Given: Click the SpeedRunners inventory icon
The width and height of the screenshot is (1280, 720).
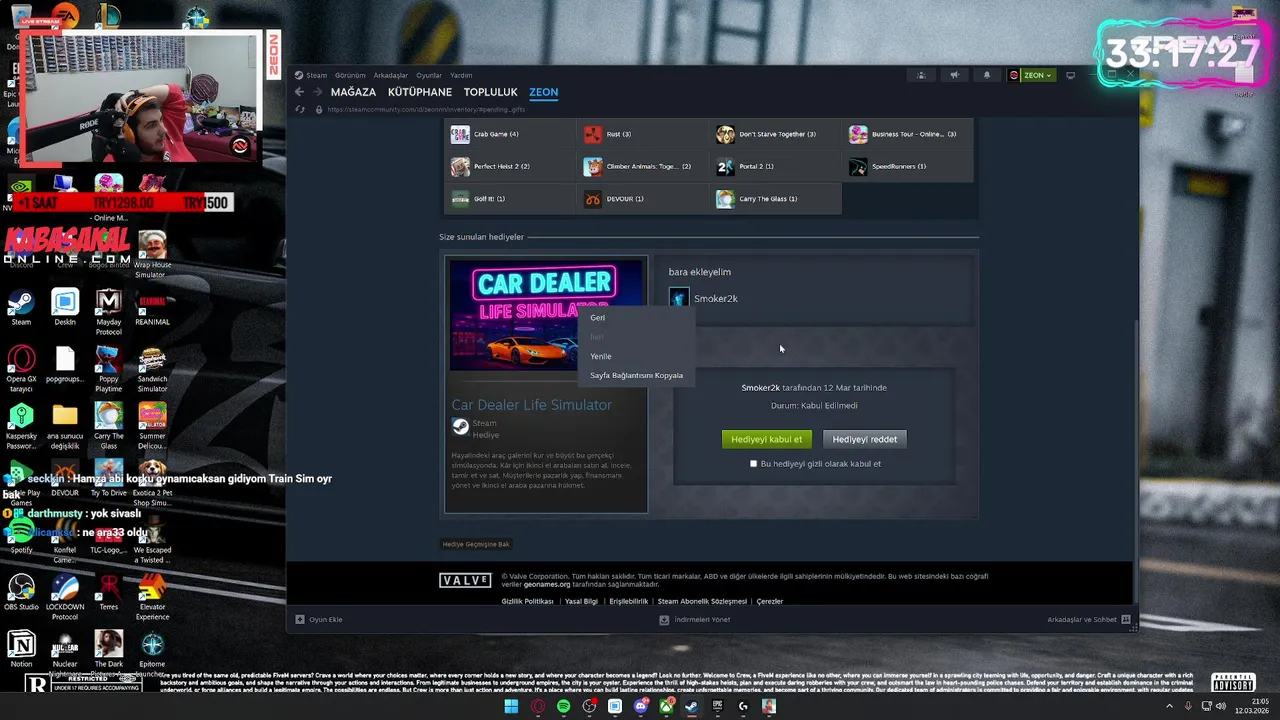Looking at the screenshot, I should tap(858, 166).
